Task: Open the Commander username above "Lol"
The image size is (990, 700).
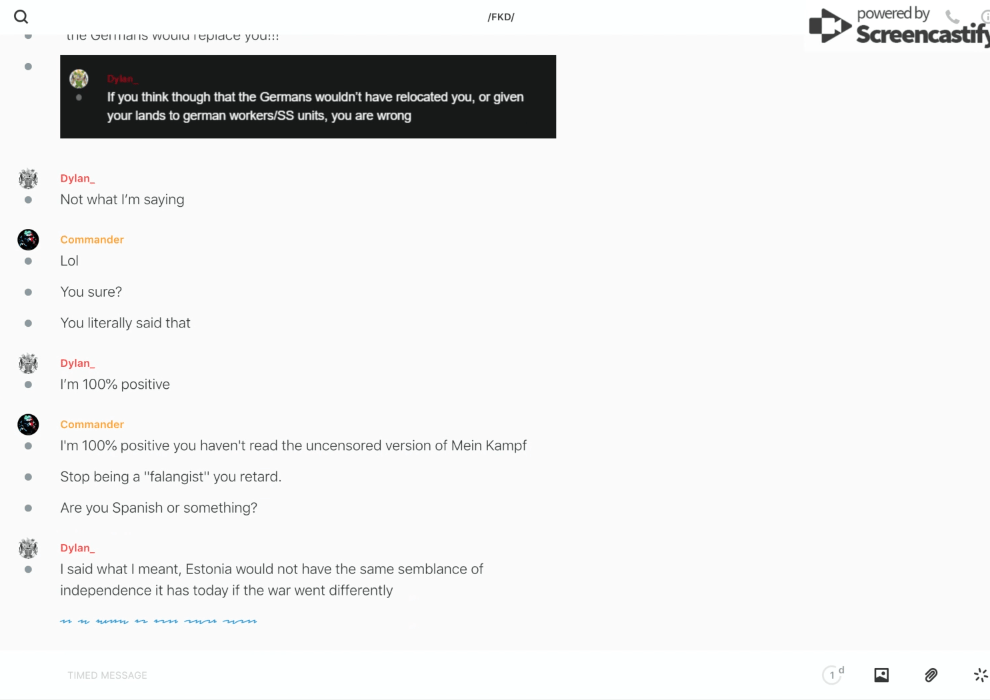Action: (x=92, y=240)
